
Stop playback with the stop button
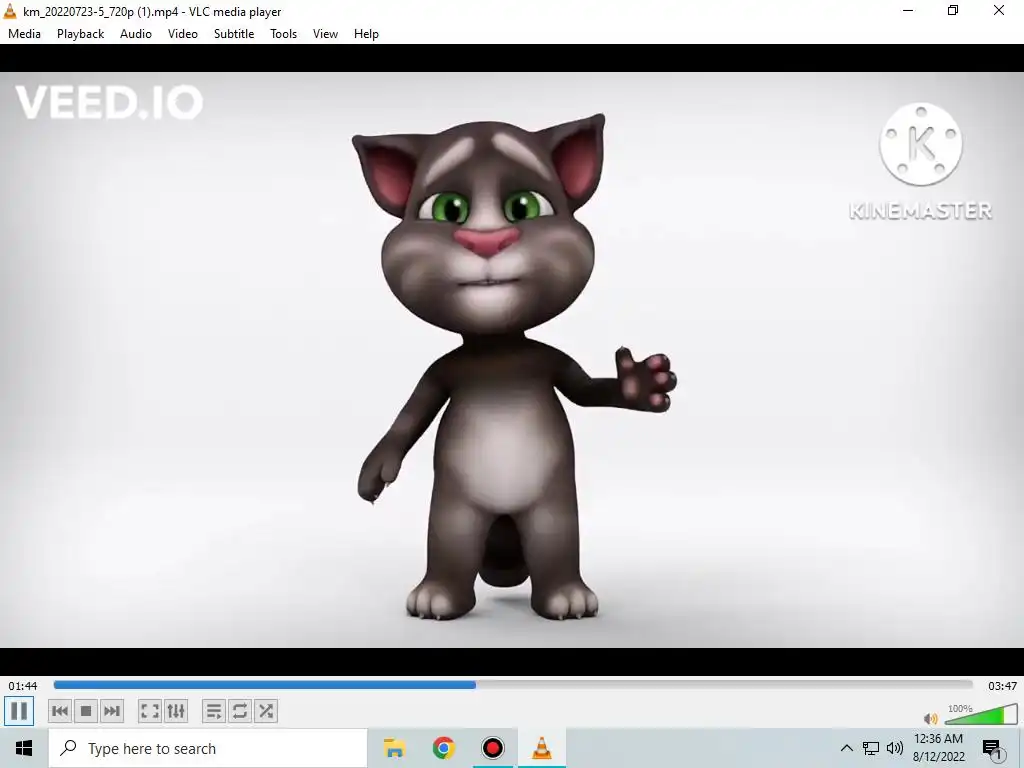point(86,711)
